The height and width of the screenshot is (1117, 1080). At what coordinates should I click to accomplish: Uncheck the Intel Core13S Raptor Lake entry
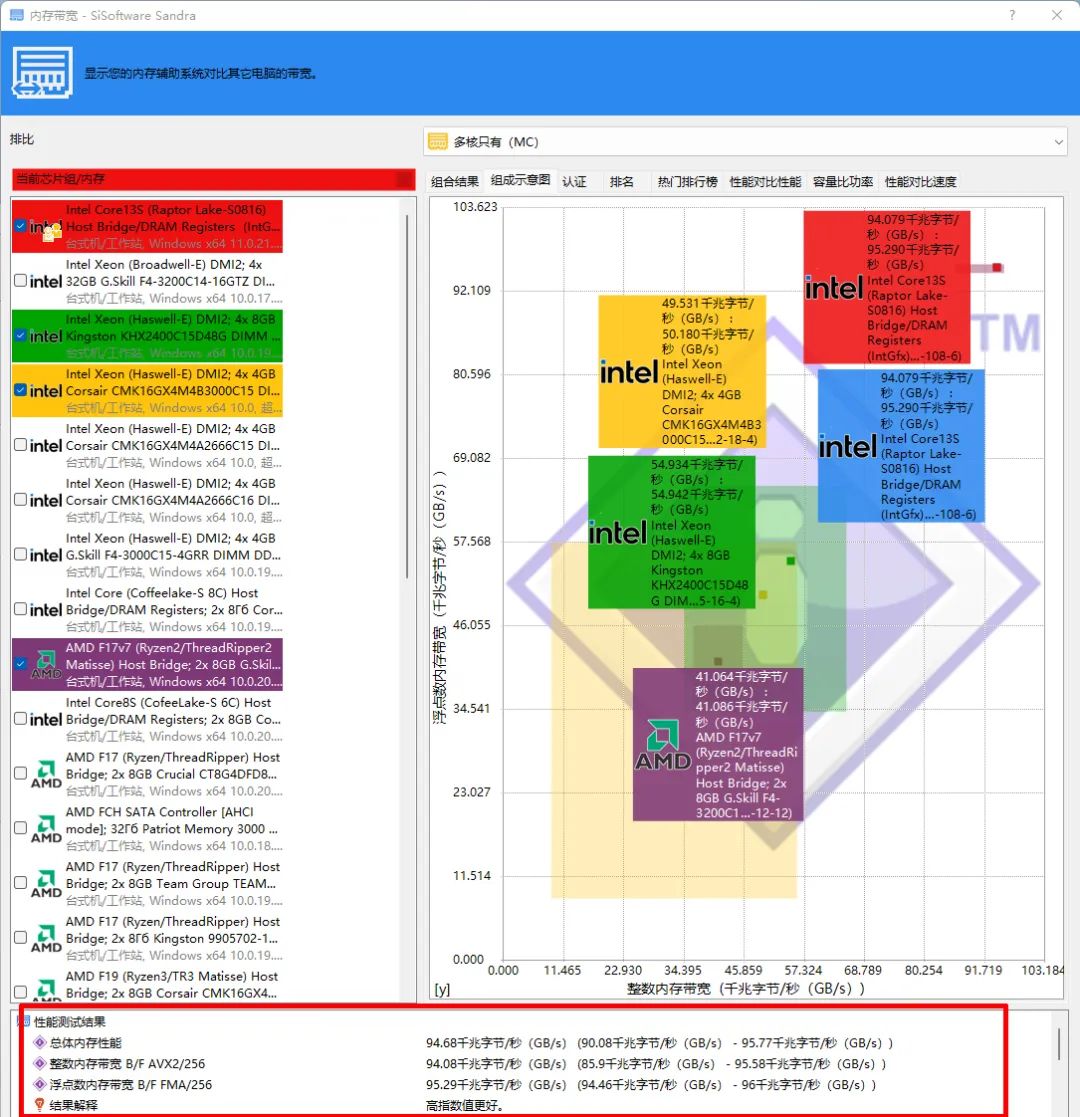21,227
